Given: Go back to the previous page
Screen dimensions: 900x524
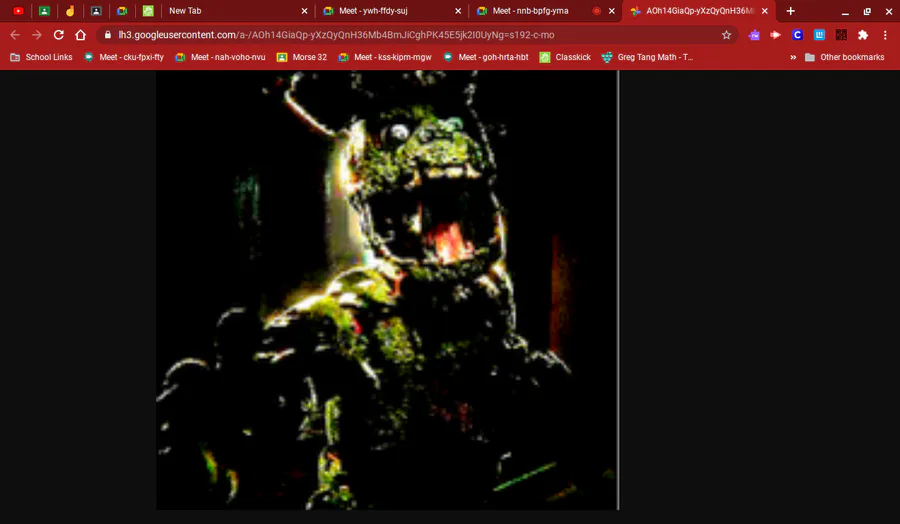Looking at the screenshot, I should [15, 35].
